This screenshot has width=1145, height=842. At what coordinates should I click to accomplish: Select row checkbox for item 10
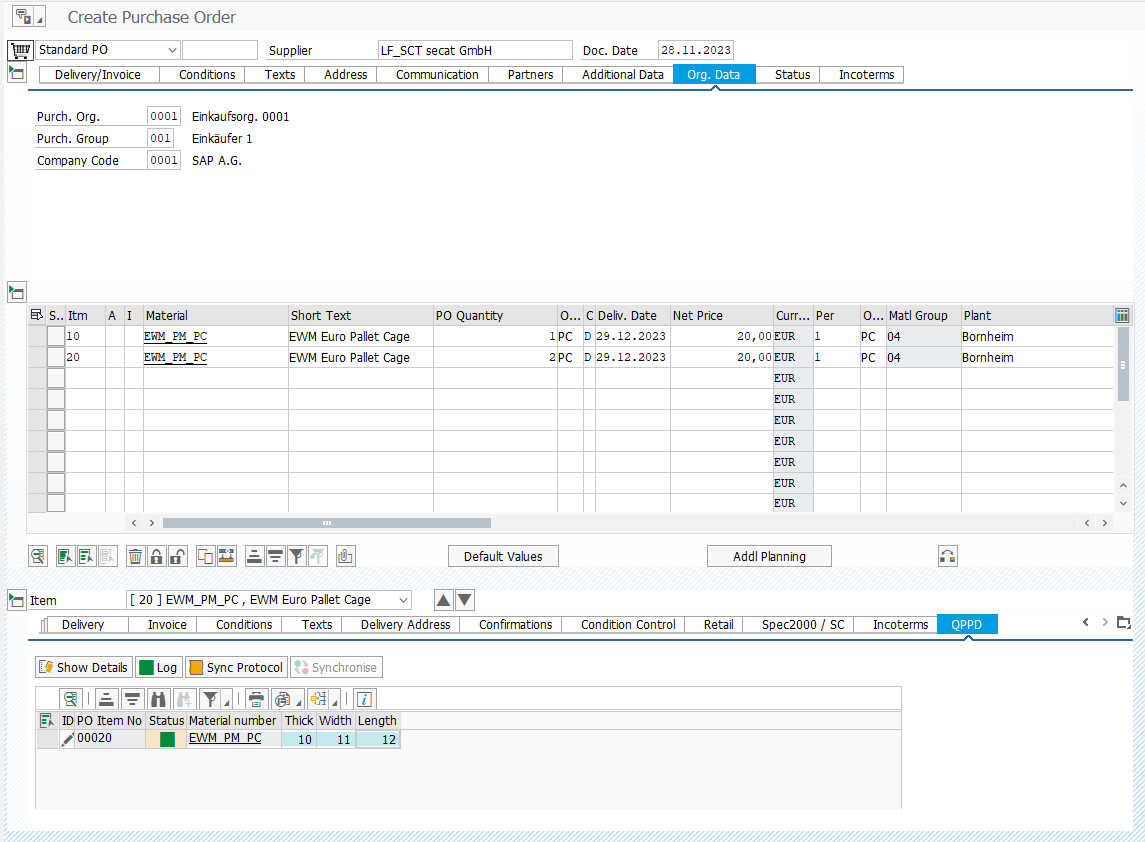pyautogui.click(x=56, y=337)
